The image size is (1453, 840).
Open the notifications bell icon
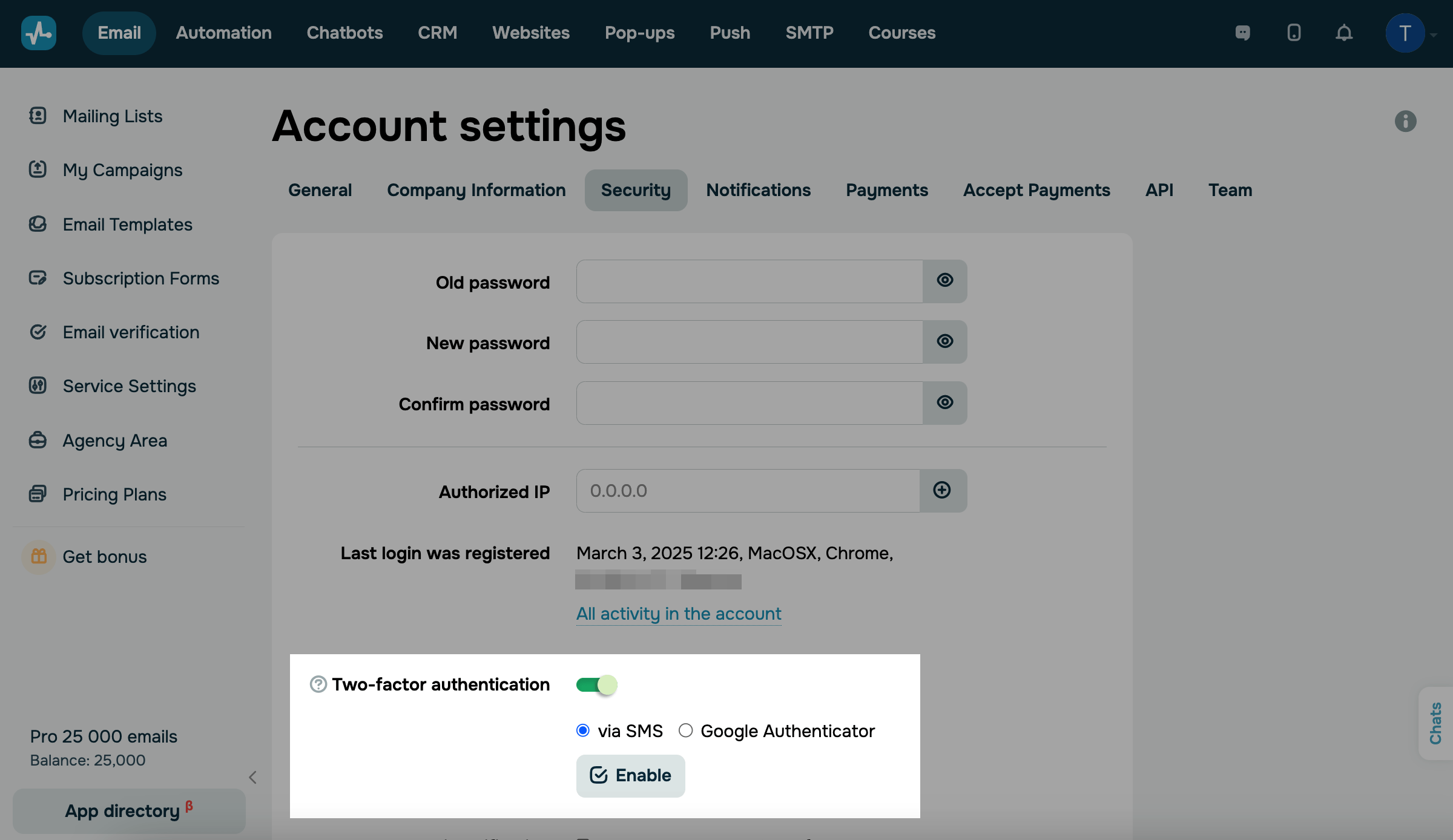coord(1344,33)
